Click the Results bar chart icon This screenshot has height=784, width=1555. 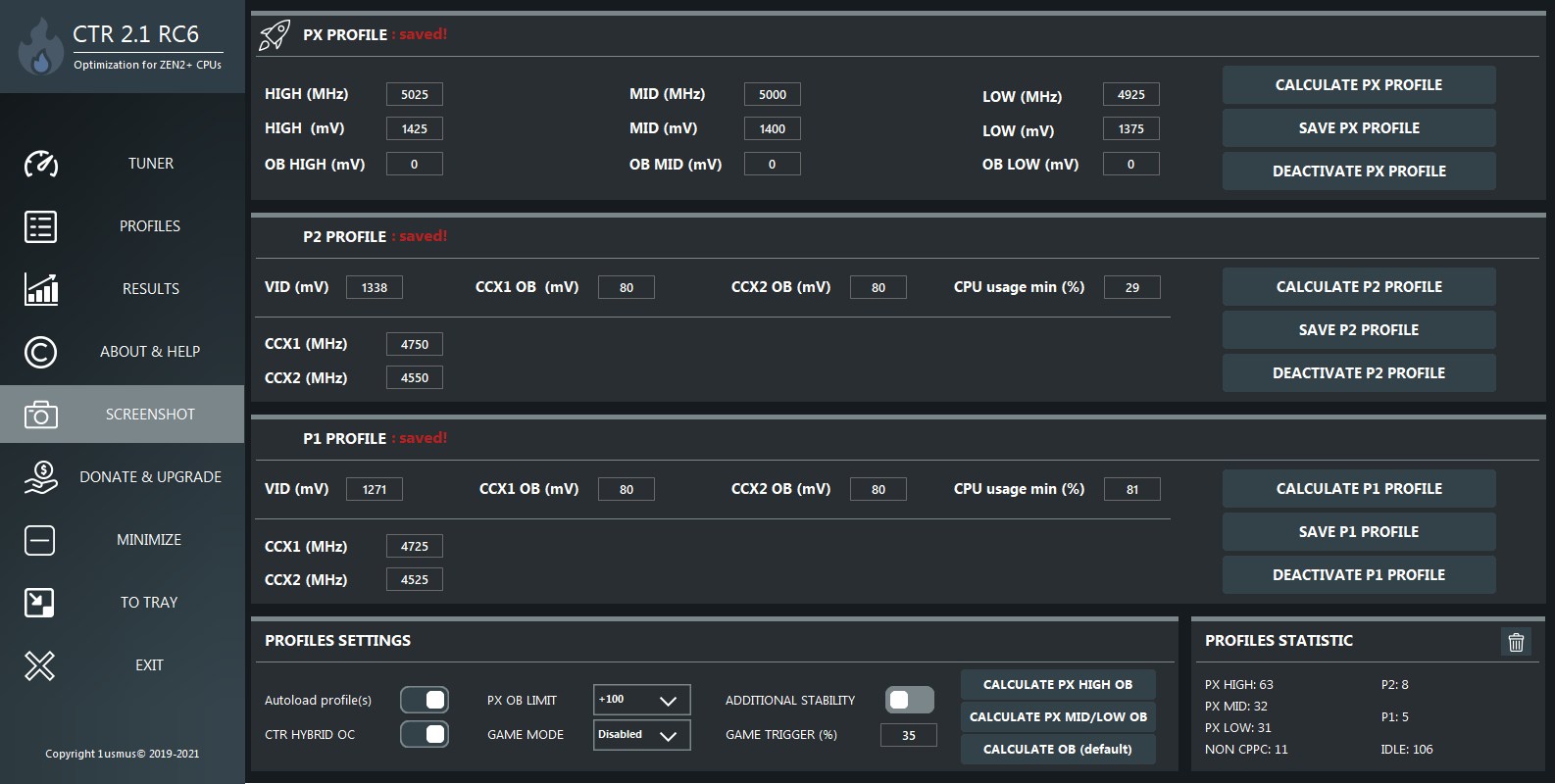pos(41,289)
